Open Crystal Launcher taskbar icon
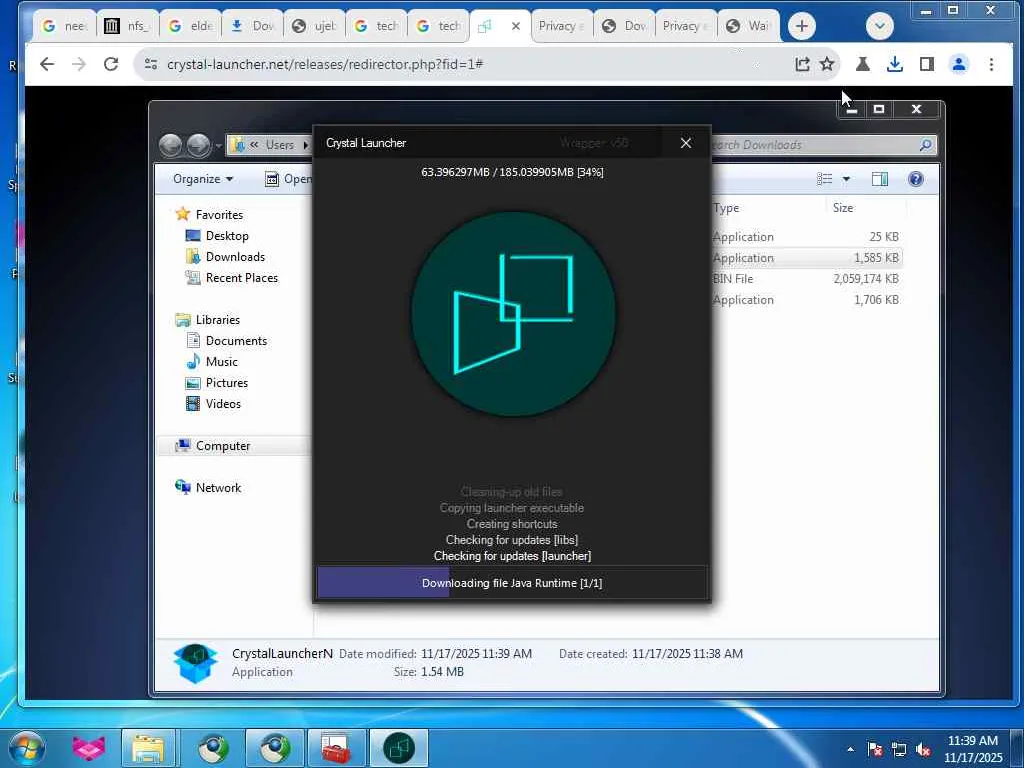The height and width of the screenshot is (768, 1024). pos(398,748)
